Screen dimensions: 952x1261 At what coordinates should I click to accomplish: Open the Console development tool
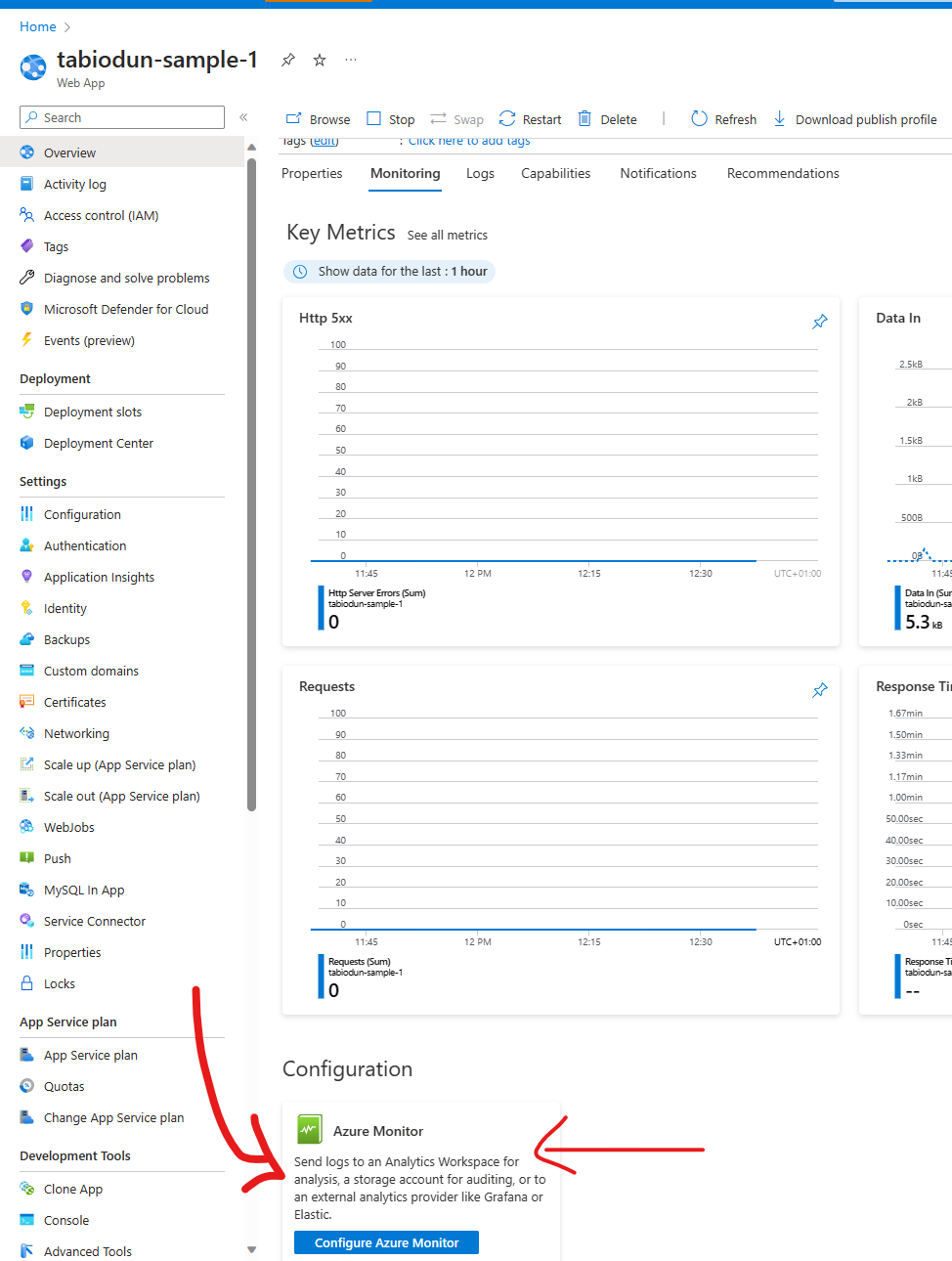click(x=68, y=1220)
